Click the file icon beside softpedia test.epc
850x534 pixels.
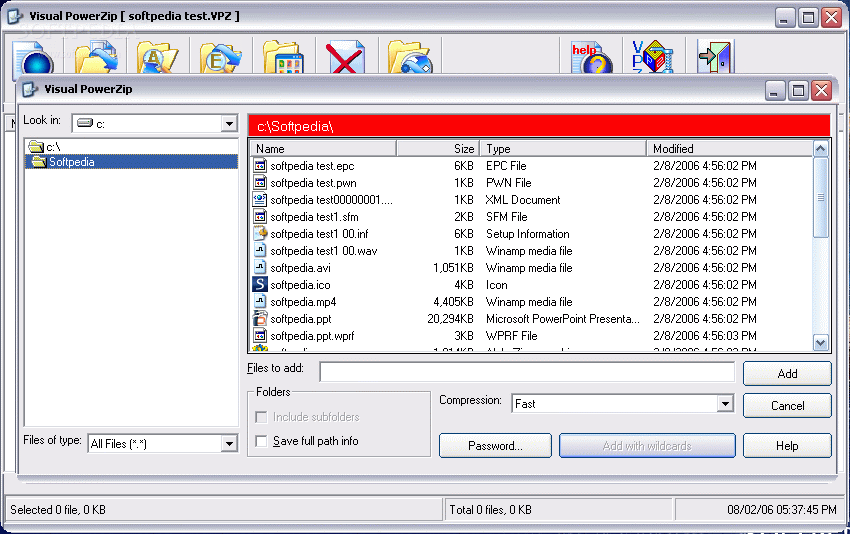pyautogui.click(x=260, y=165)
